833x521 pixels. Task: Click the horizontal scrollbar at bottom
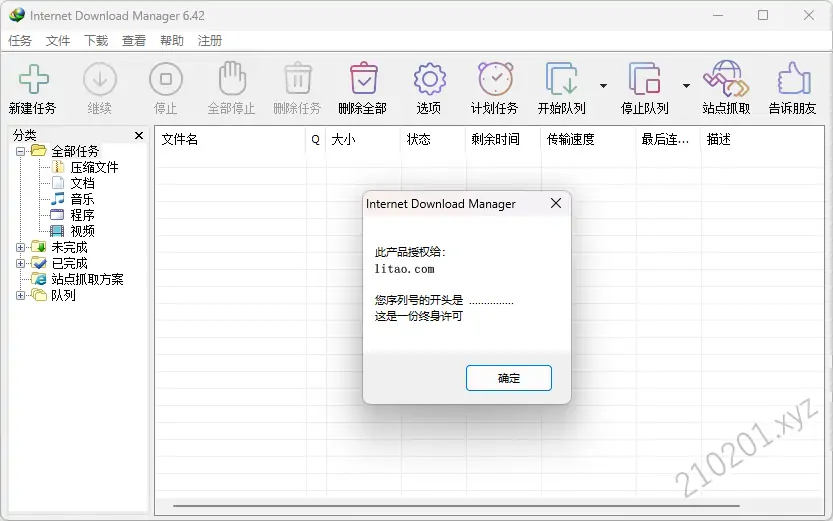(x=456, y=506)
